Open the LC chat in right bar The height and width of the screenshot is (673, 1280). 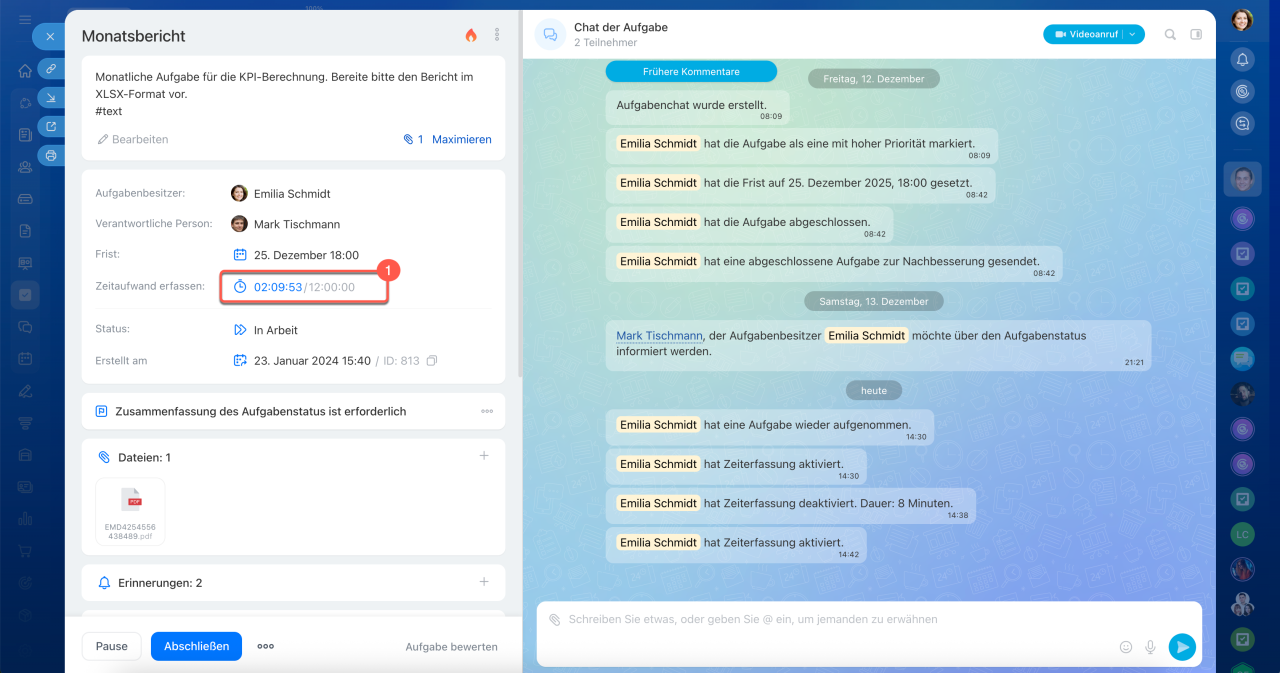[1242, 534]
